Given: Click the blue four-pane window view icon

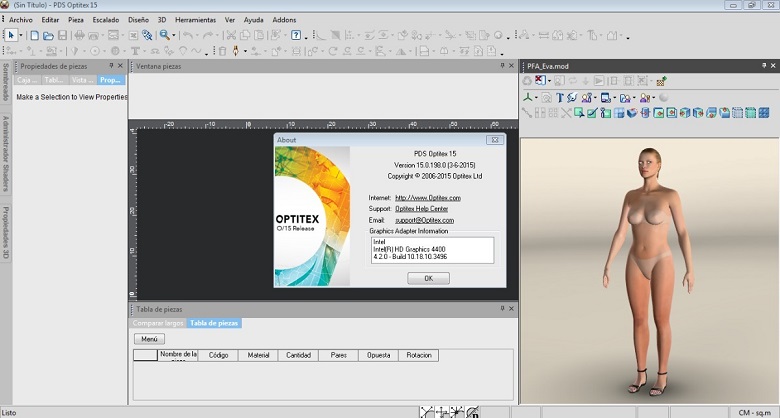Looking at the screenshot, I should [x=619, y=113].
